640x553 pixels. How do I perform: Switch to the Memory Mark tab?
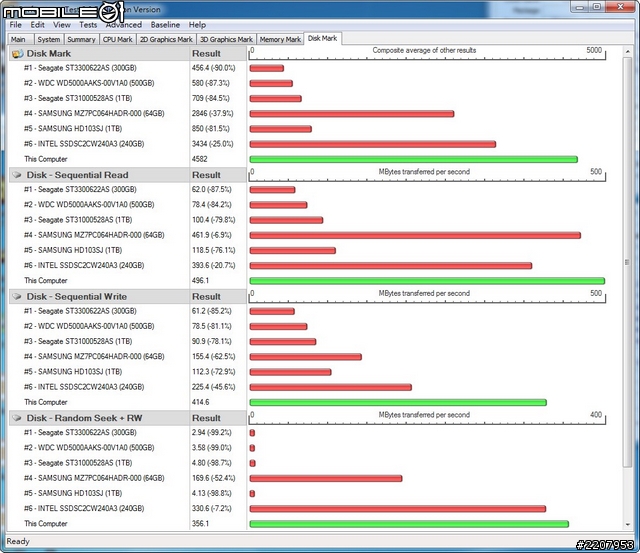(280, 40)
